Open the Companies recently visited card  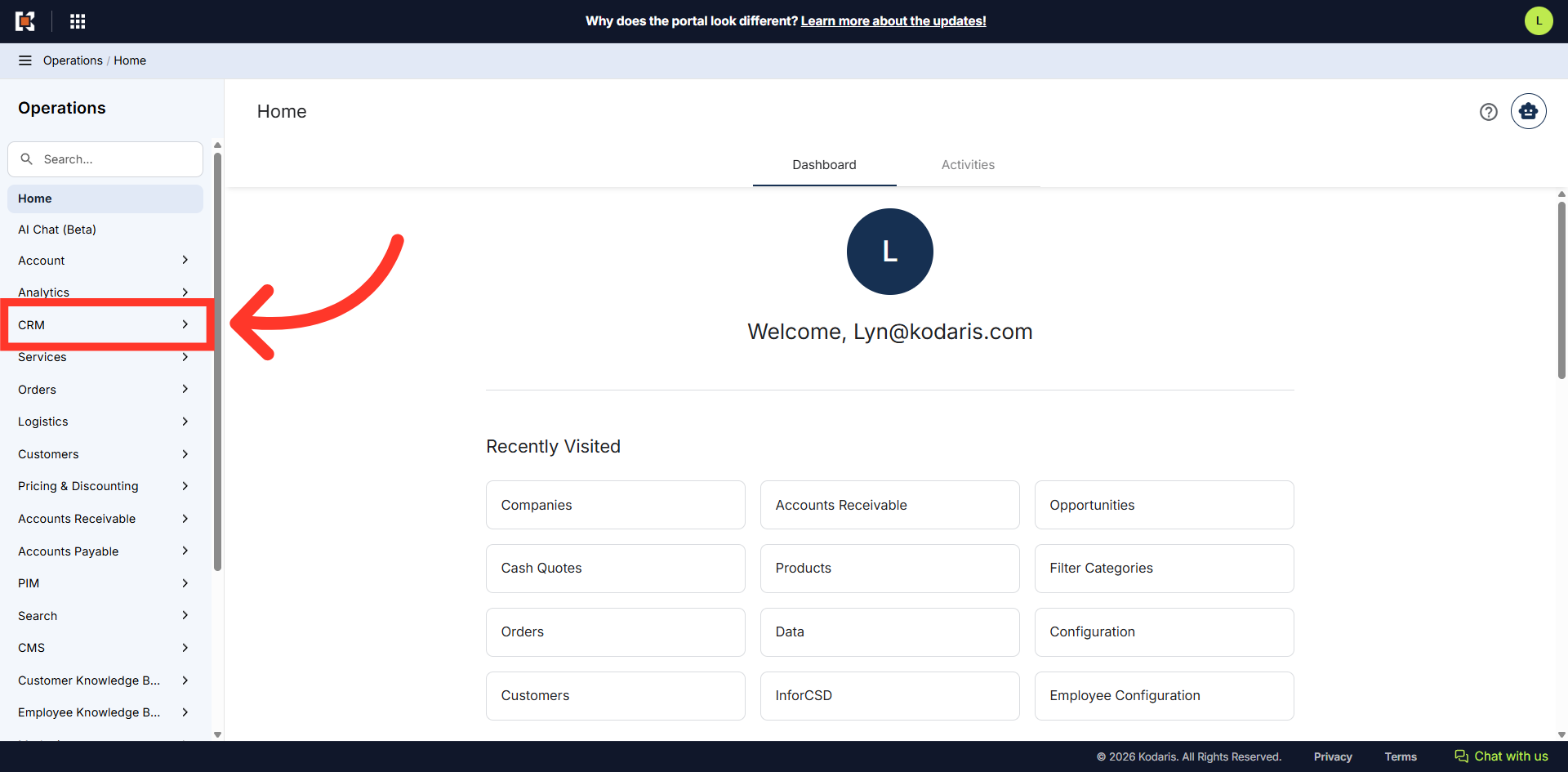coord(616,505)
